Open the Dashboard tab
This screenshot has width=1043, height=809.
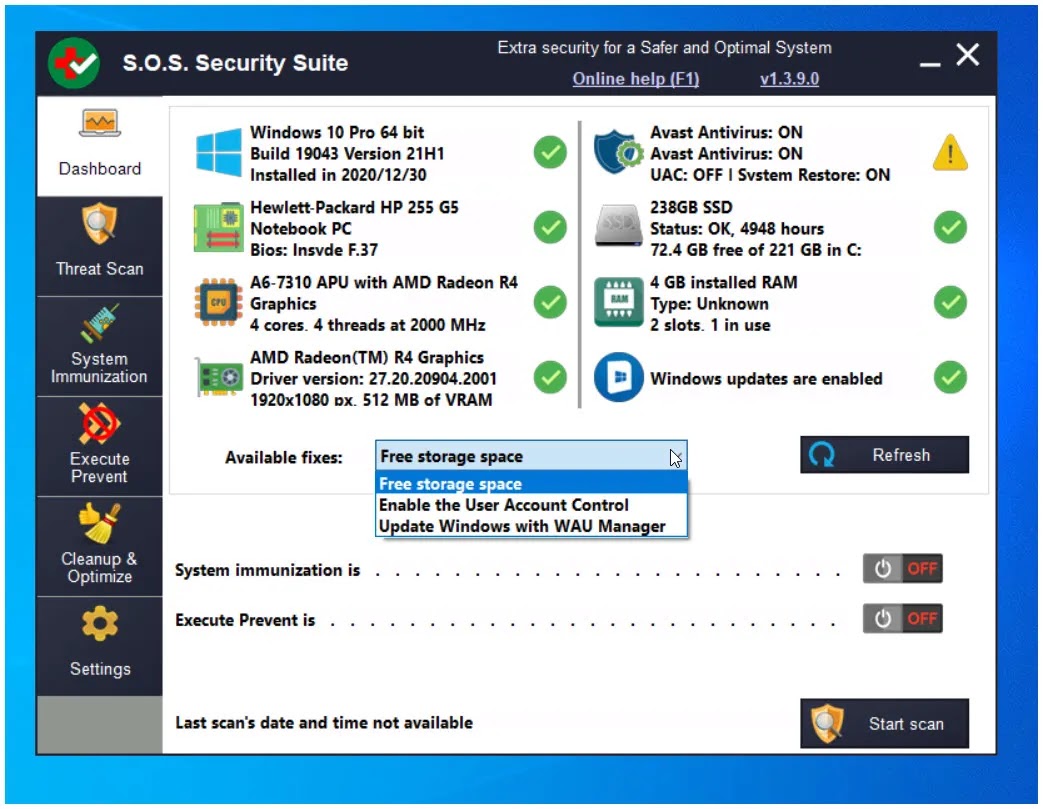pos(100,146)
